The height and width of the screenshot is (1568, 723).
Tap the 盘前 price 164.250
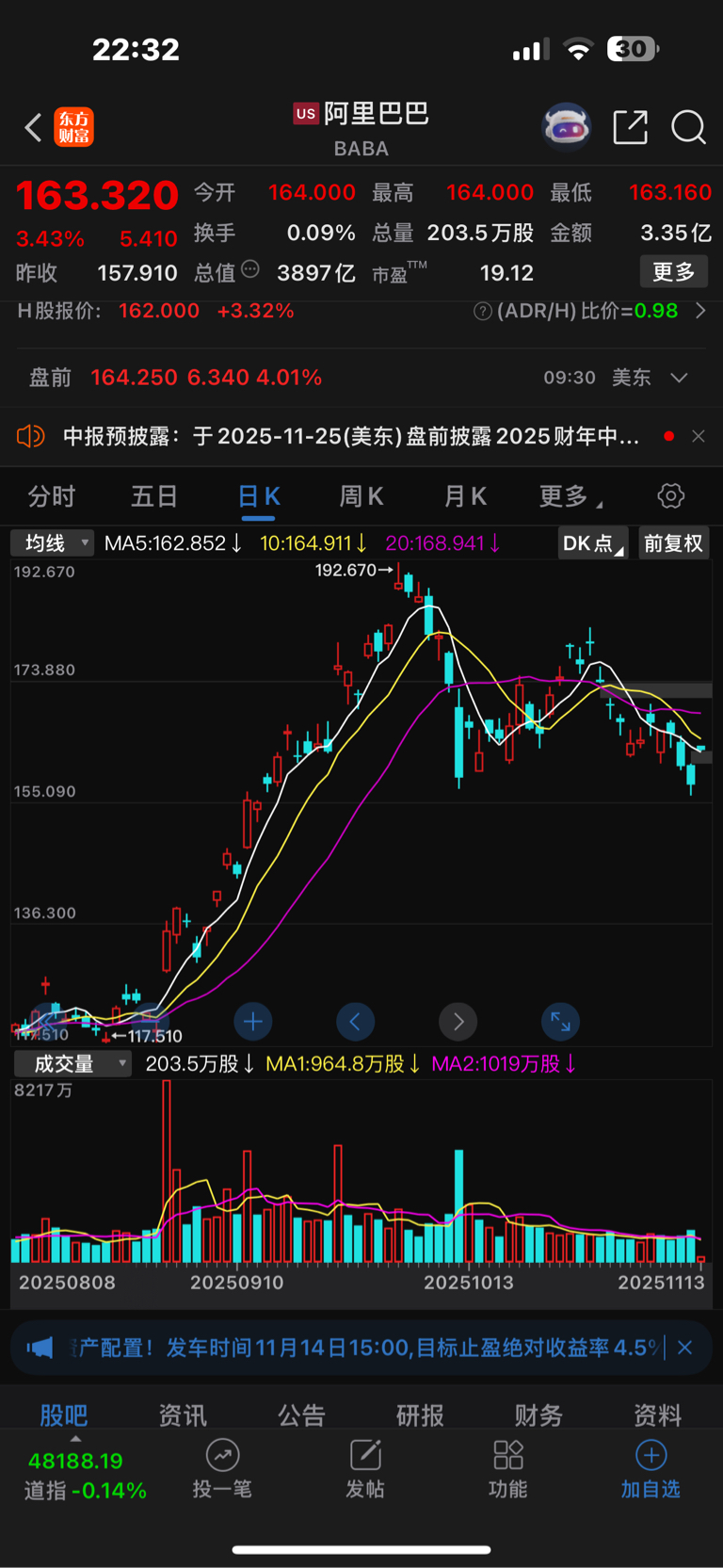[x=134, y=378]
